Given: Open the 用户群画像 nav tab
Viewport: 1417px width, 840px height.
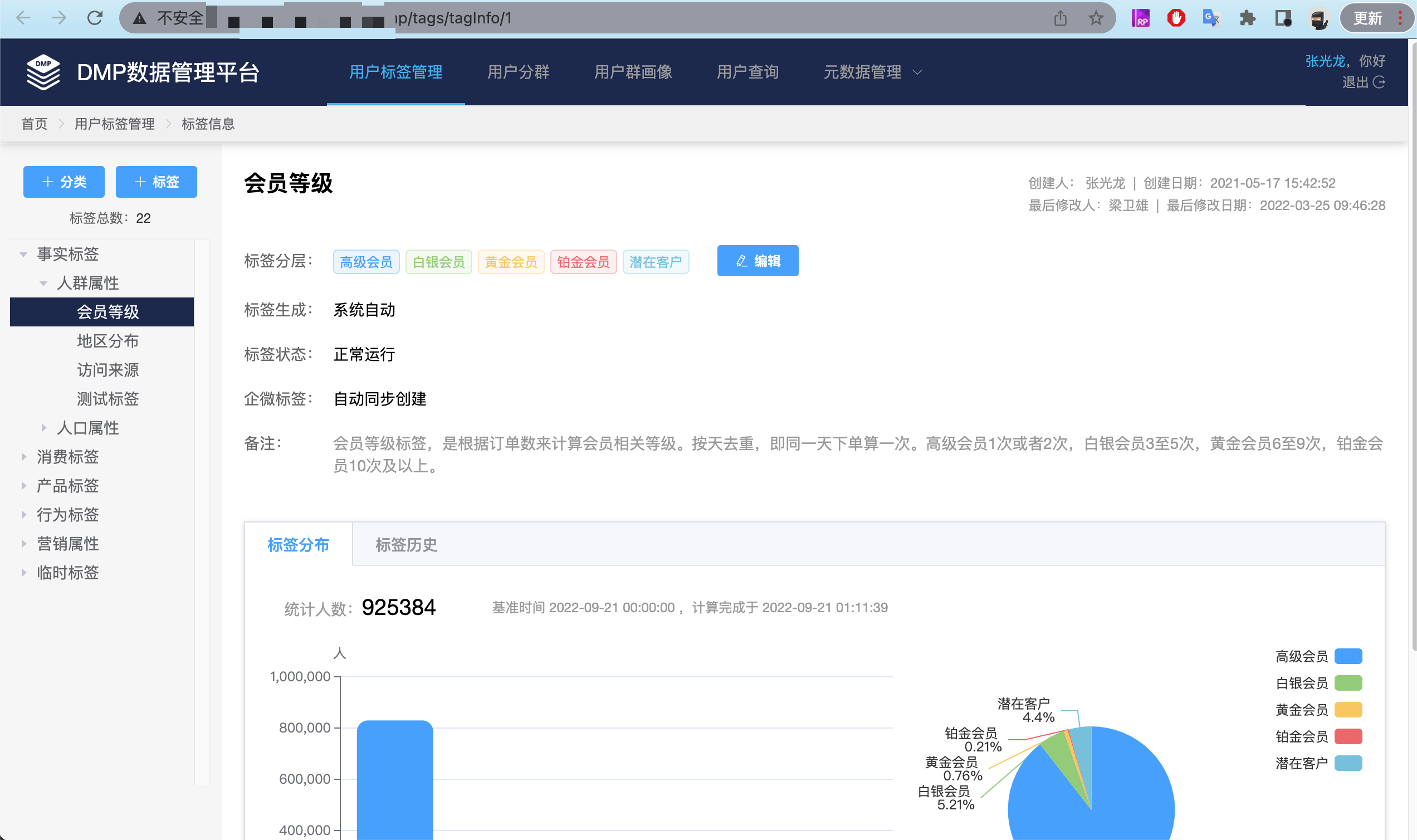Looking at the screenshot, I should pyautogui.click(x=633, y=72).
